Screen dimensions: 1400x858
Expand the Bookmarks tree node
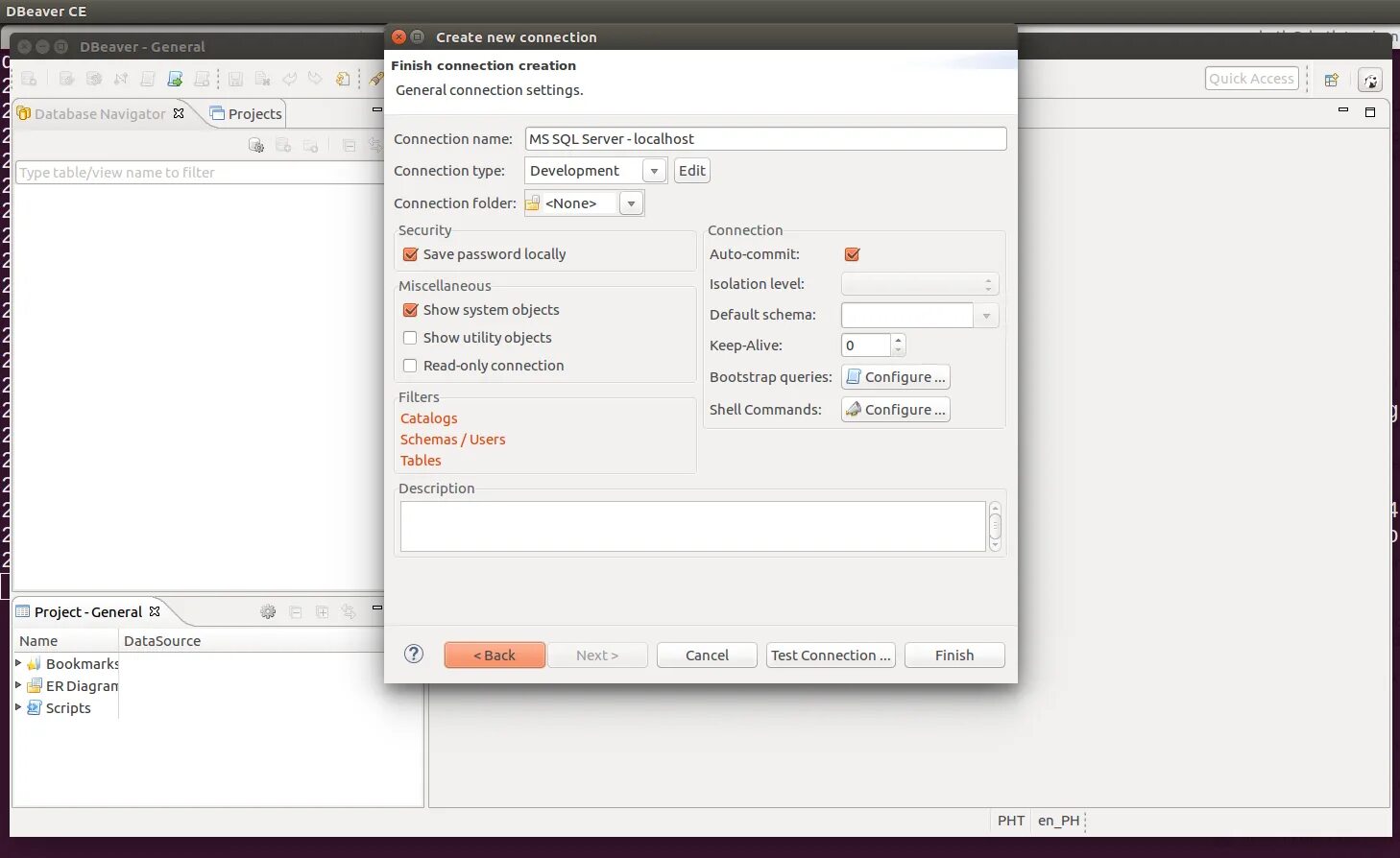pyautogui.click(x=18, y=663)
